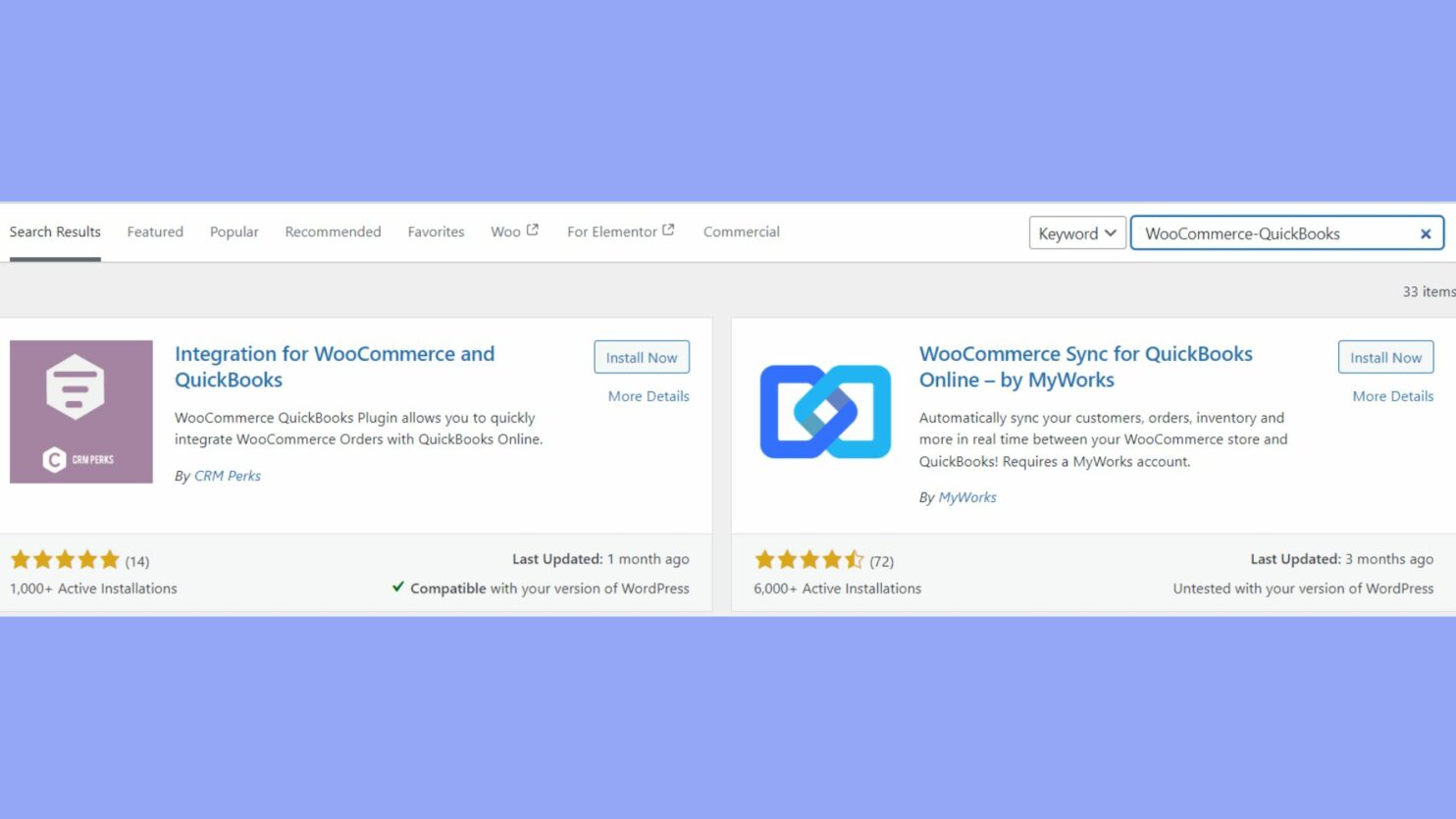
Task: Open the Keyword search type dropdown
Action: click(x=1076, y=232)
